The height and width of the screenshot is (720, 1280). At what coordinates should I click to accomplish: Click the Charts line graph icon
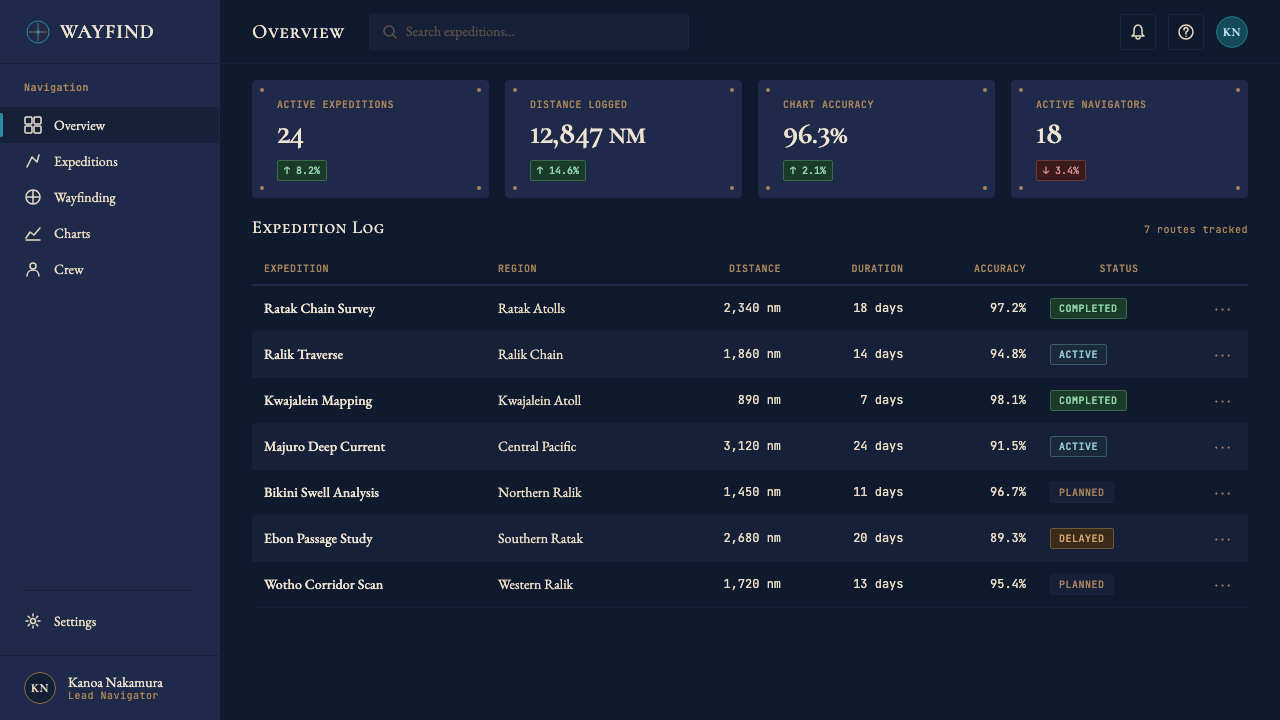click(x=33, y=233)
